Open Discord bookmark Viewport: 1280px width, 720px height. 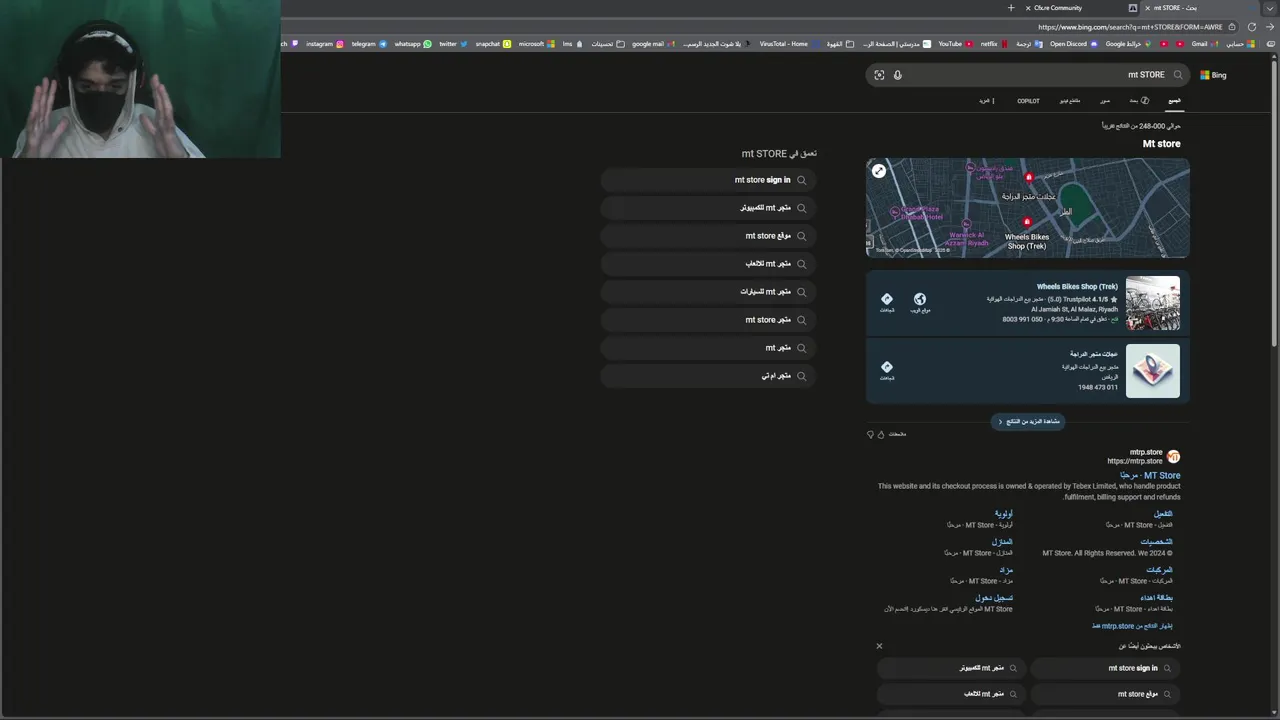[x=1074, y=44]
